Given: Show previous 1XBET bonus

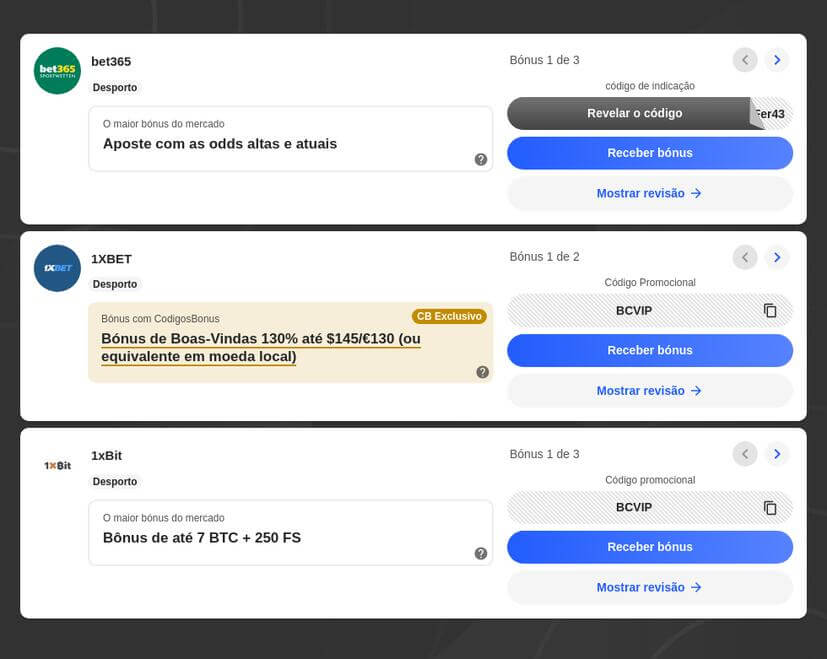Looking at the screenshot, I should 745,257.
